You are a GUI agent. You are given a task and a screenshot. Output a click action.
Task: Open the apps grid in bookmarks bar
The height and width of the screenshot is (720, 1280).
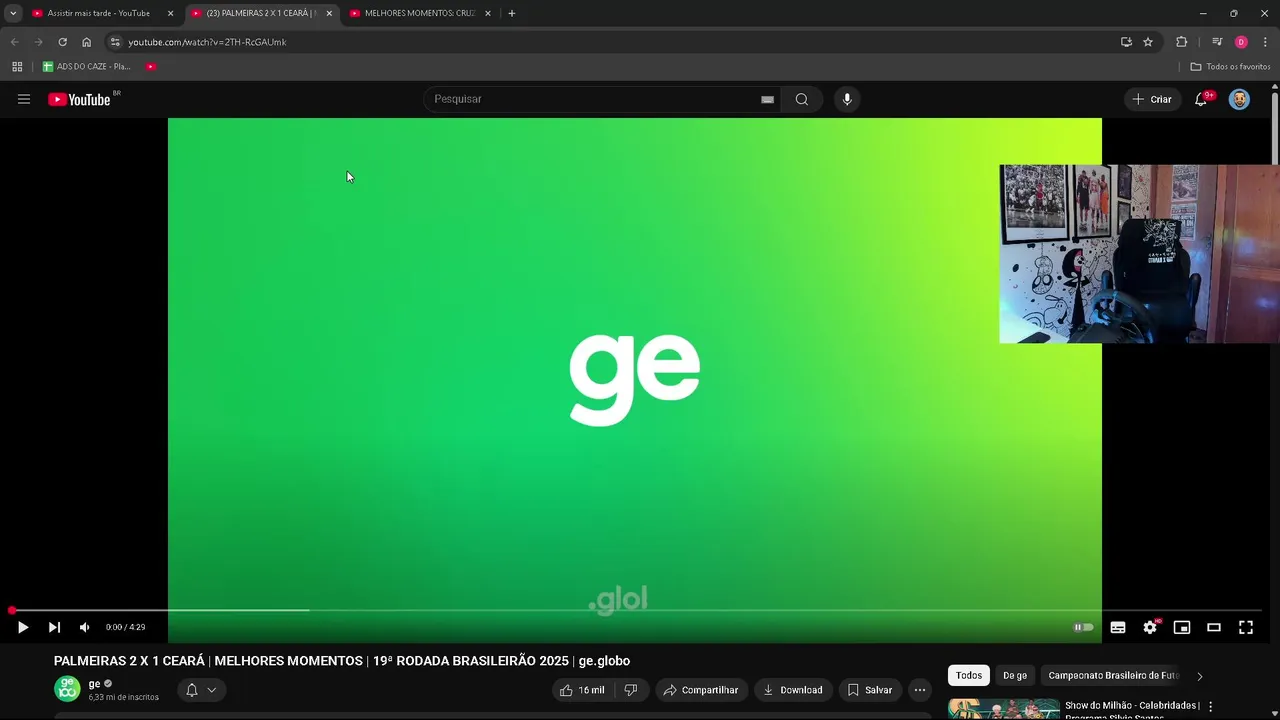[x=17, y=66]
